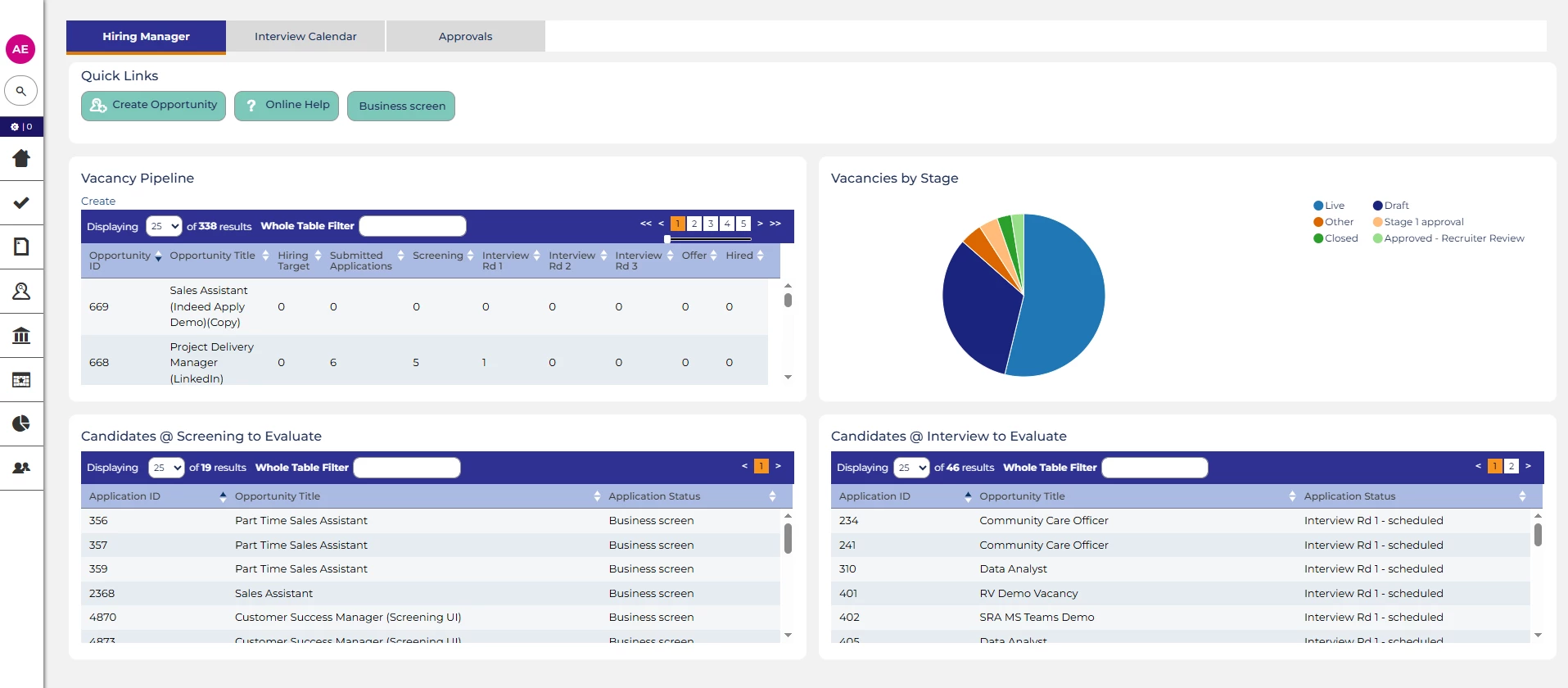This screenshot has height=688, width=1568.
Task: Toggle the Closed legend entry
Action: tap(1335, 238)
